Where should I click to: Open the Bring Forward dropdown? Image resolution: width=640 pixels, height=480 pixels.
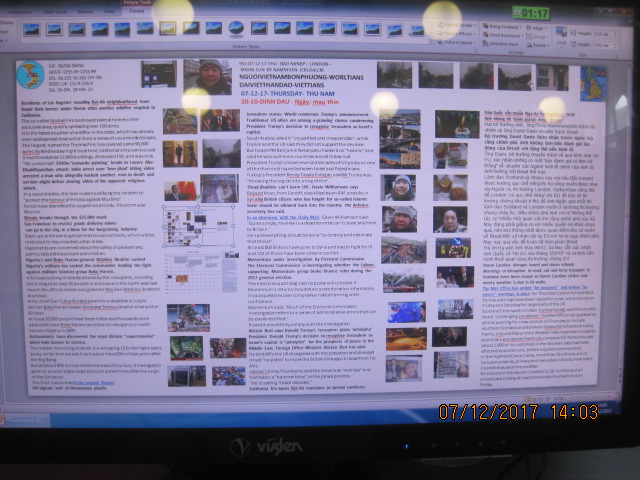coord(502,26)
